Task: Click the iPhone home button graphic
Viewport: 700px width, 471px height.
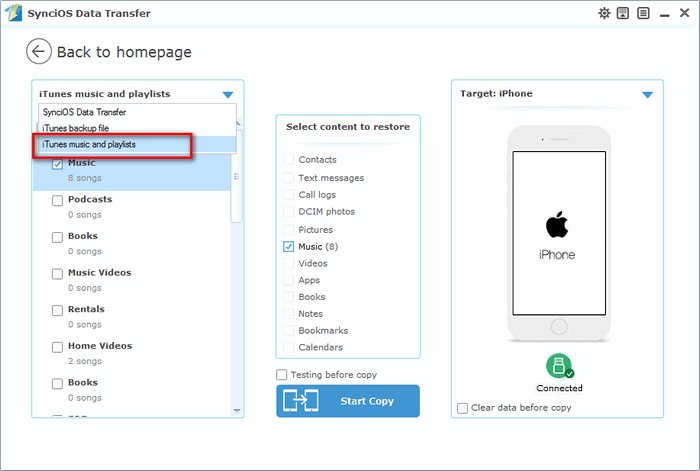Action: click(x=559, y=326)
